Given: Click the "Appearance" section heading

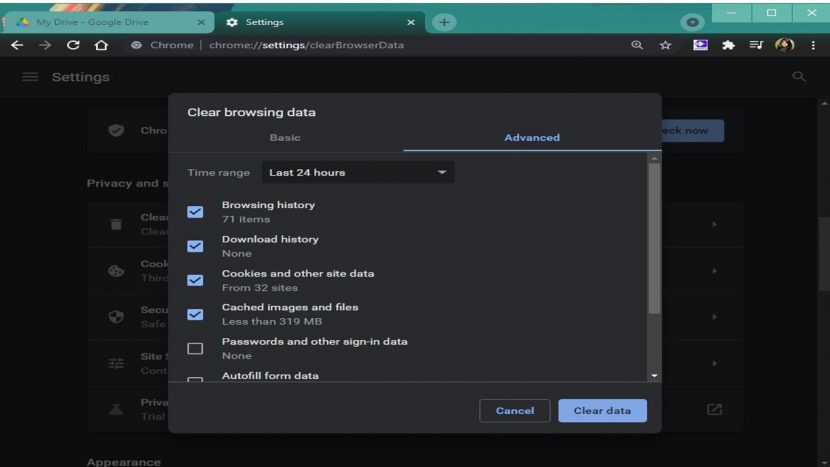Looking at the screenshot, I should click(x=124, y=462).
